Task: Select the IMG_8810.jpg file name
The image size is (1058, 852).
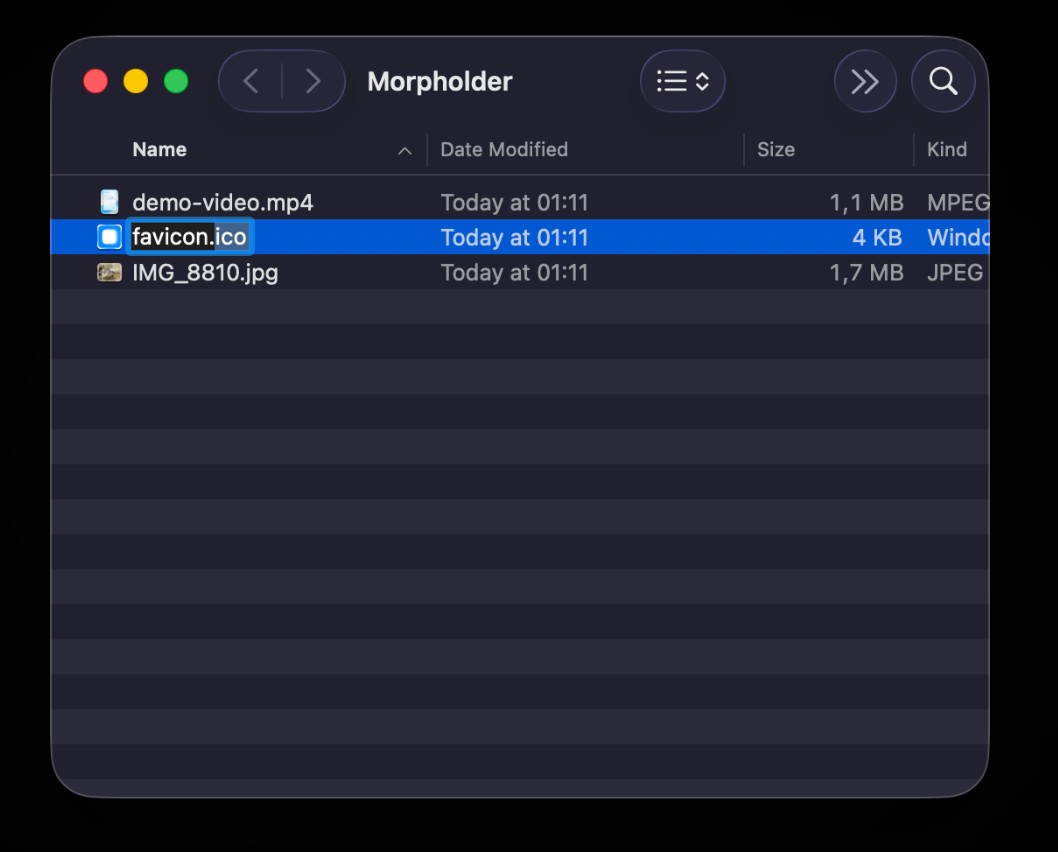Action: tap(205, 272)
